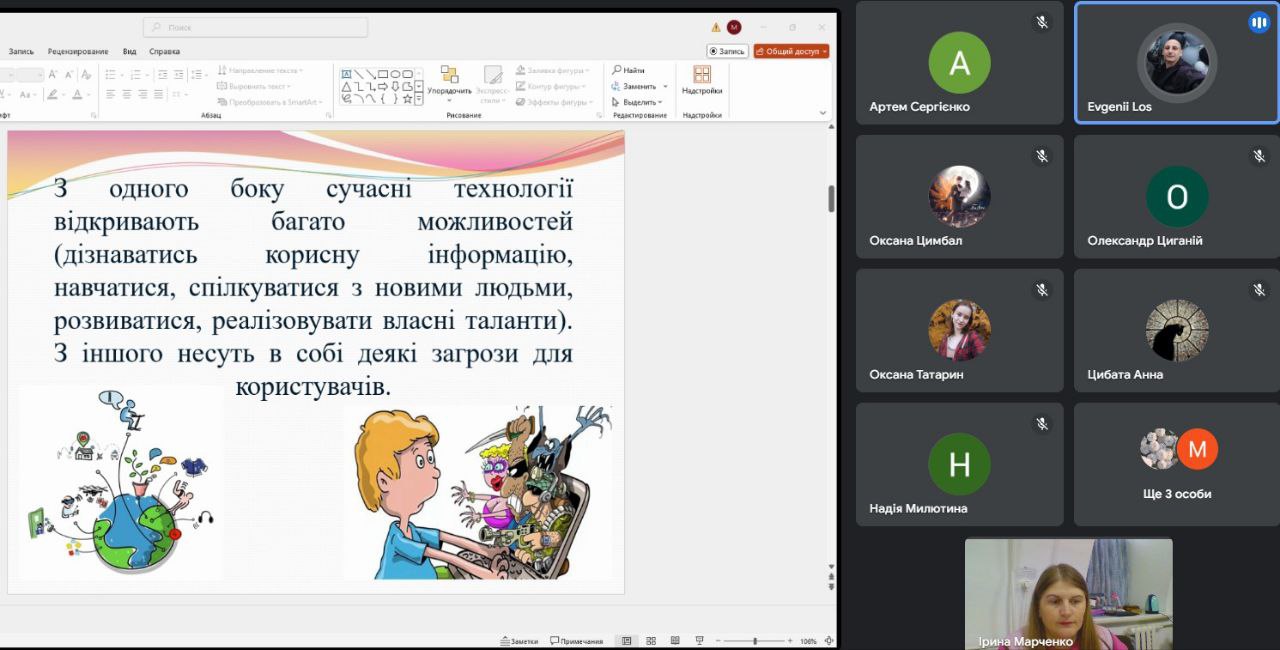1280x650 pixels.
Task: Select the bulleted list icon
Action: point(110,74)
